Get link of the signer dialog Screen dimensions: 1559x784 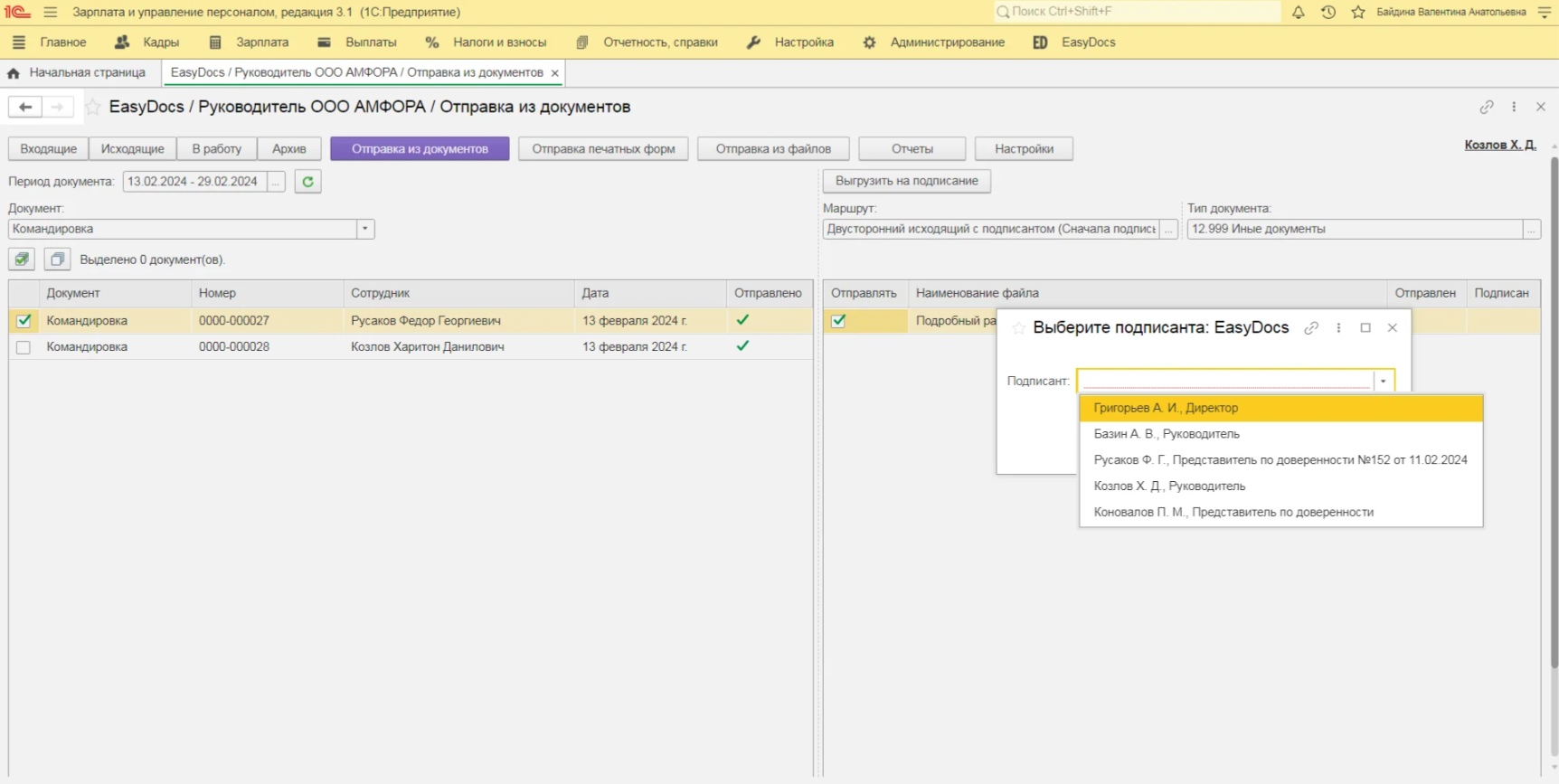coord(1311,328)
